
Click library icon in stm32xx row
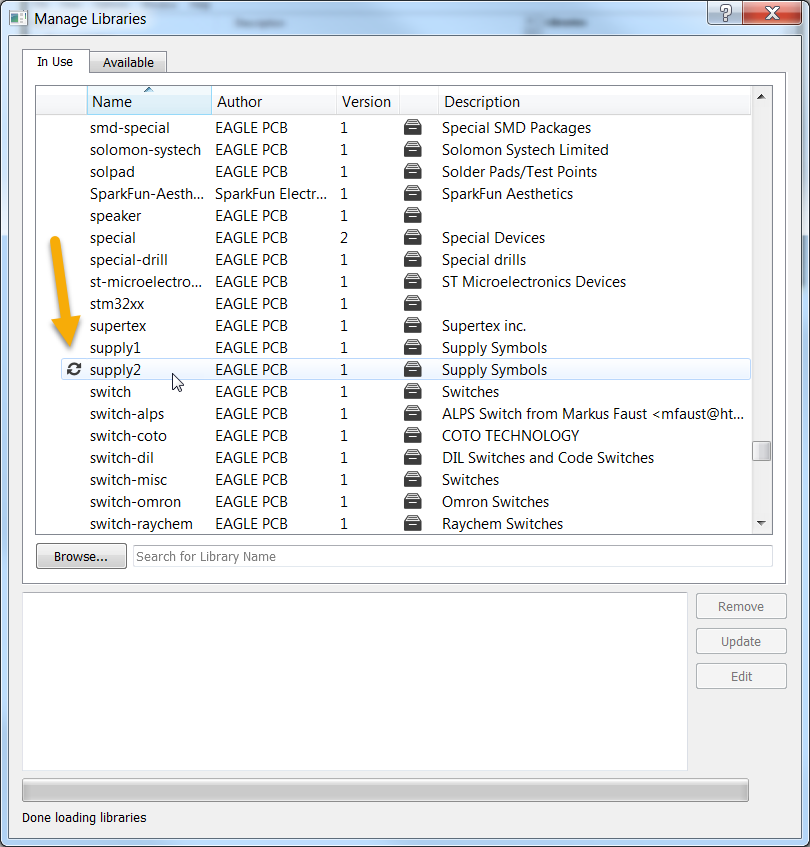point(413,304)
